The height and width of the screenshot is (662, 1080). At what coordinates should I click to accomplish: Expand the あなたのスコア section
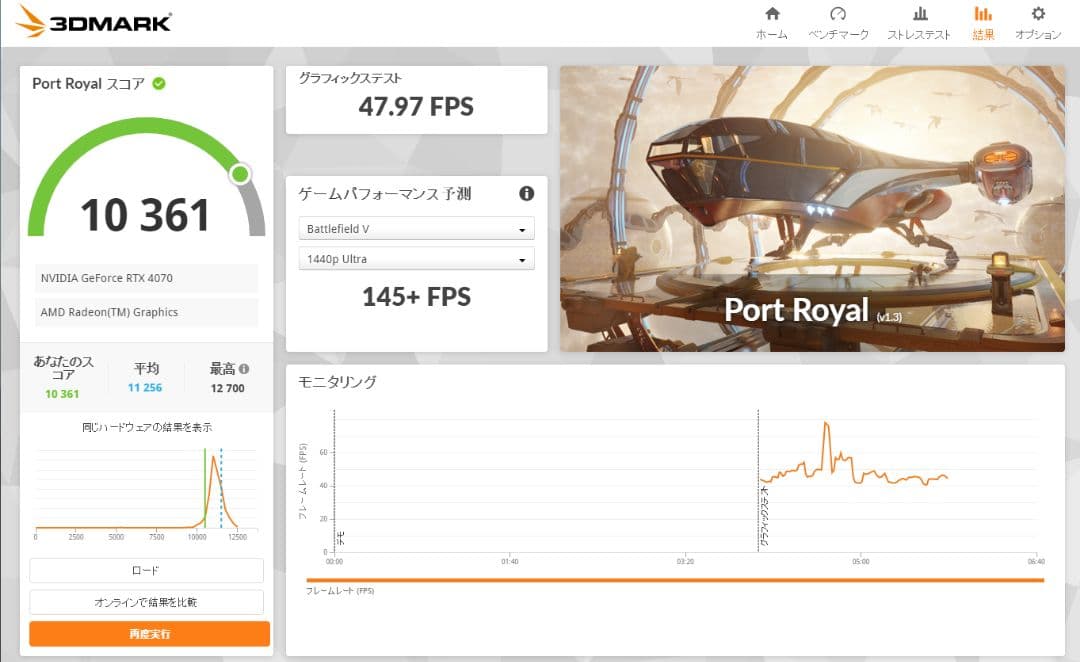pyautogui.click(x=63, y=376)
